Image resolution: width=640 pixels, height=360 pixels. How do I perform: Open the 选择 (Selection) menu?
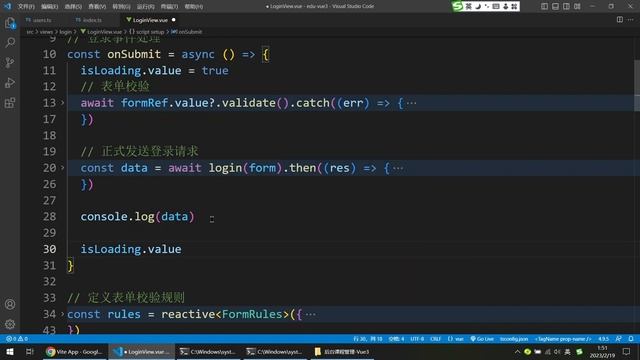coord(73,7)
